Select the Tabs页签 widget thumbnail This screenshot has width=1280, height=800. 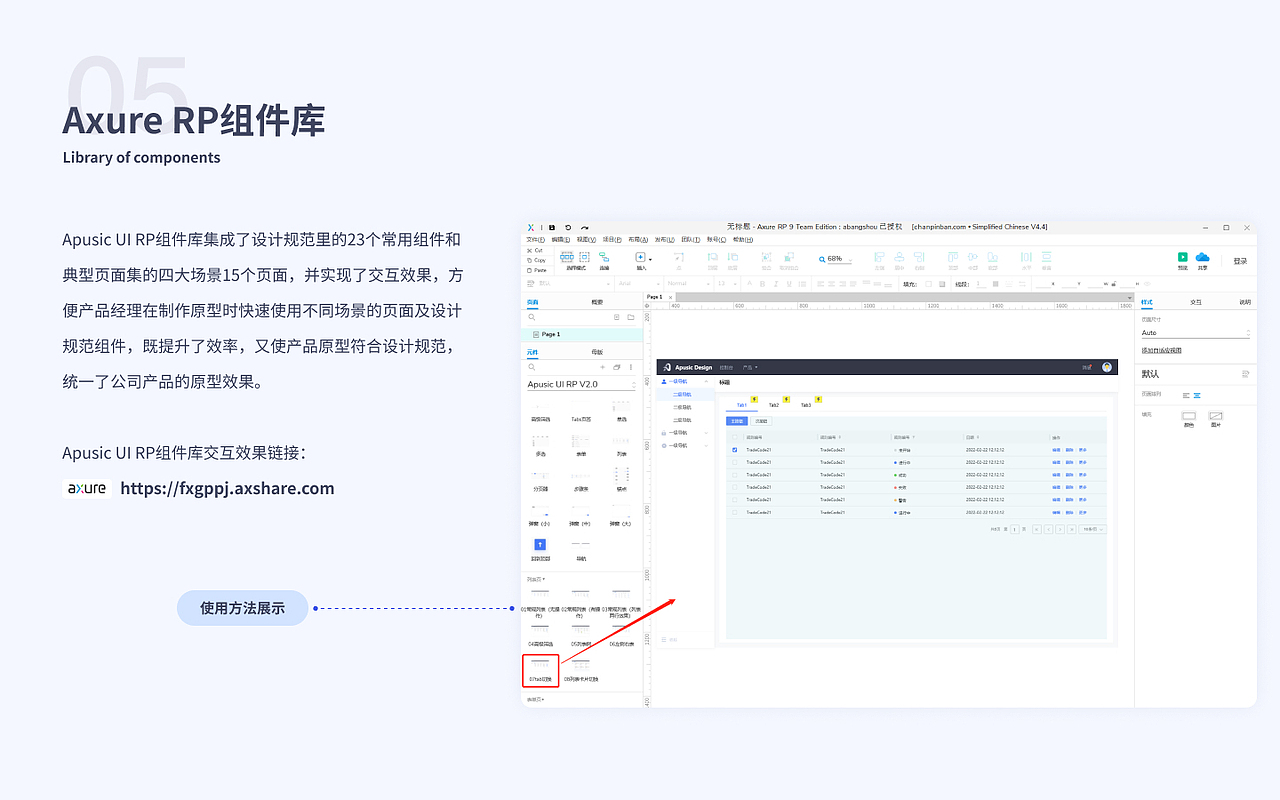[x=581, y=409]
